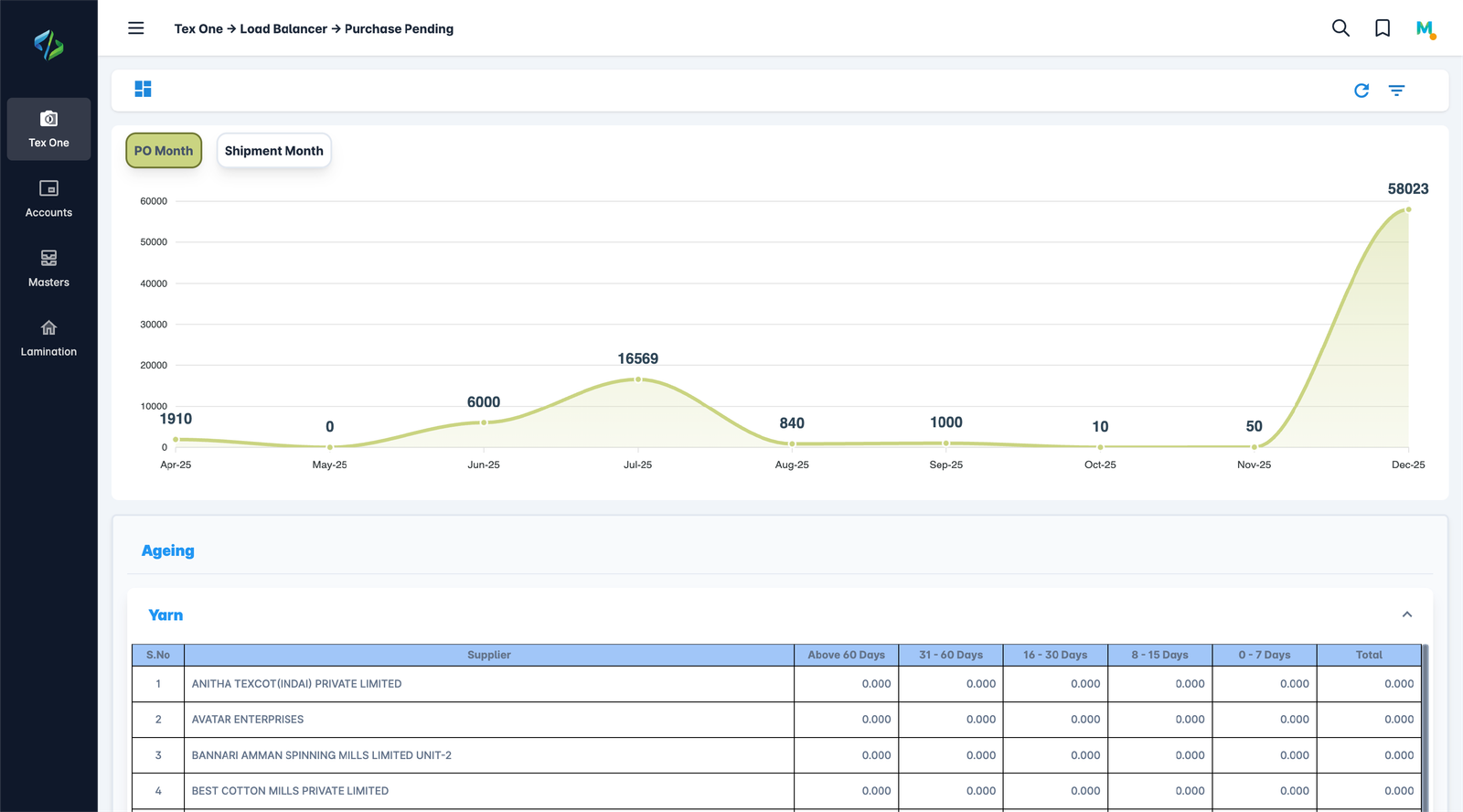Switch chart to Shipment Month
Viewport: 1463px width, 812px height.
[x=273, y=151]
